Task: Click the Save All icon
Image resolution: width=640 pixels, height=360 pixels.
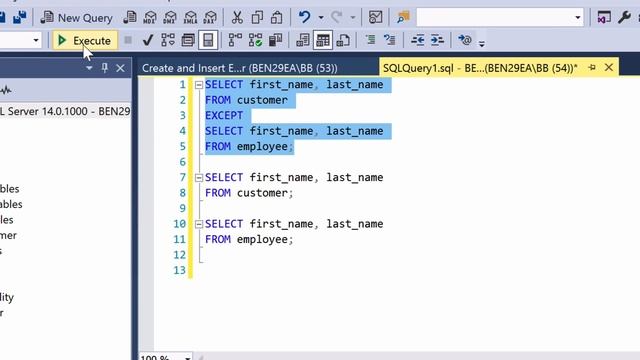Action: 19,17
